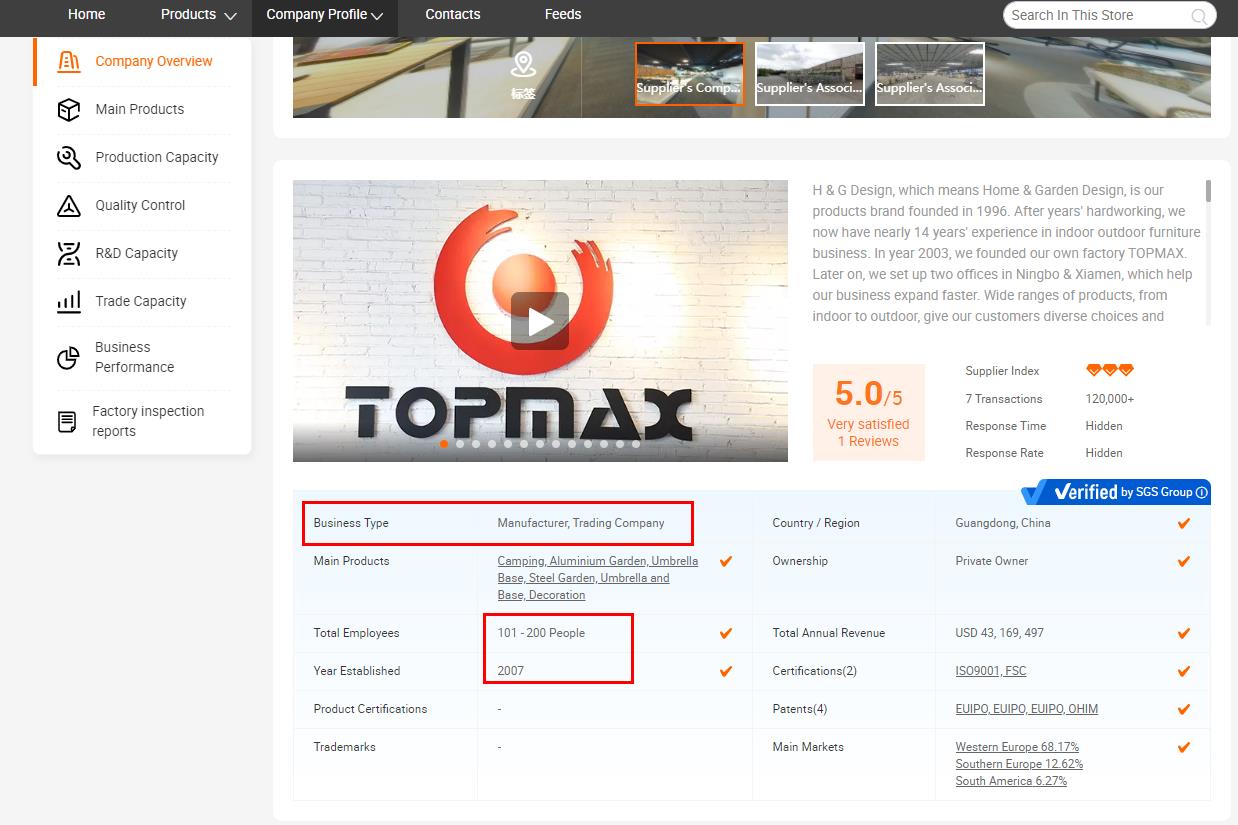Click the Manufacturer, Trading Company value

581,523
